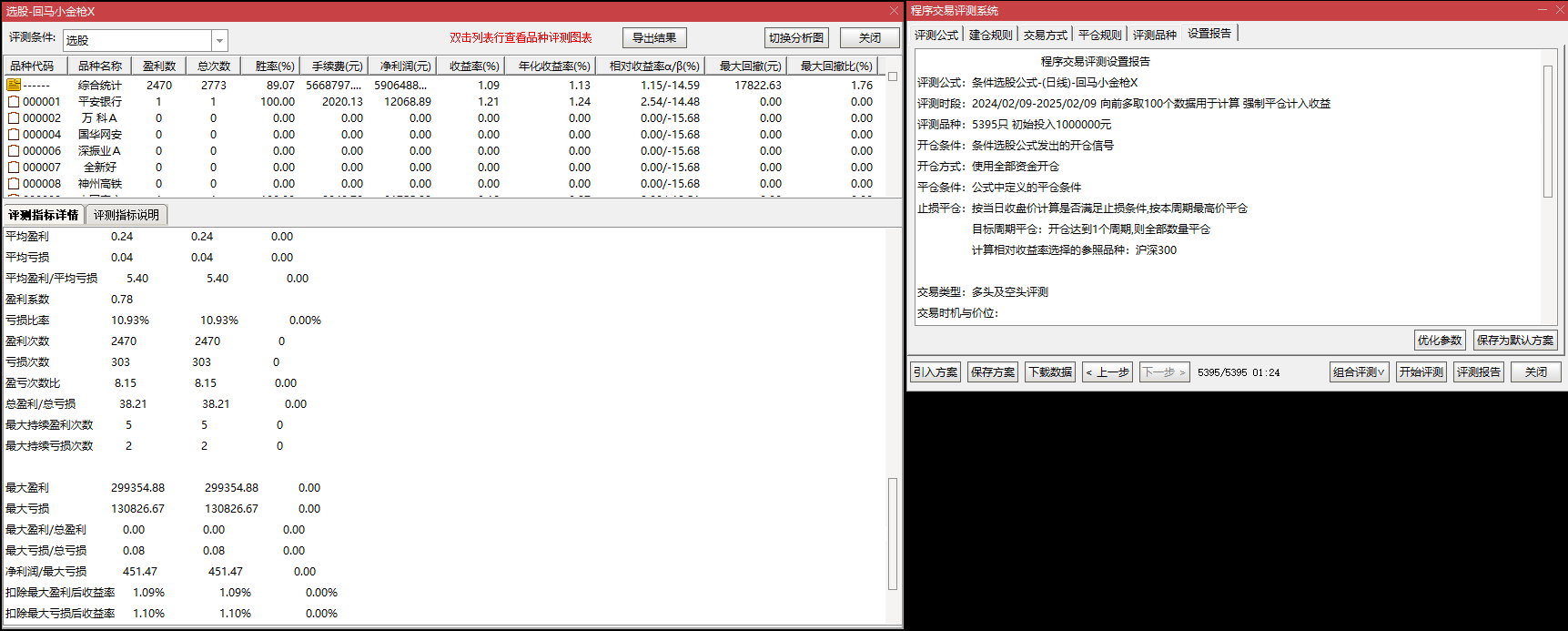Click 保存为默认方案 button
Image resolution: width=1568 pixels, height=631 pixels.
tap(1515, 340)
